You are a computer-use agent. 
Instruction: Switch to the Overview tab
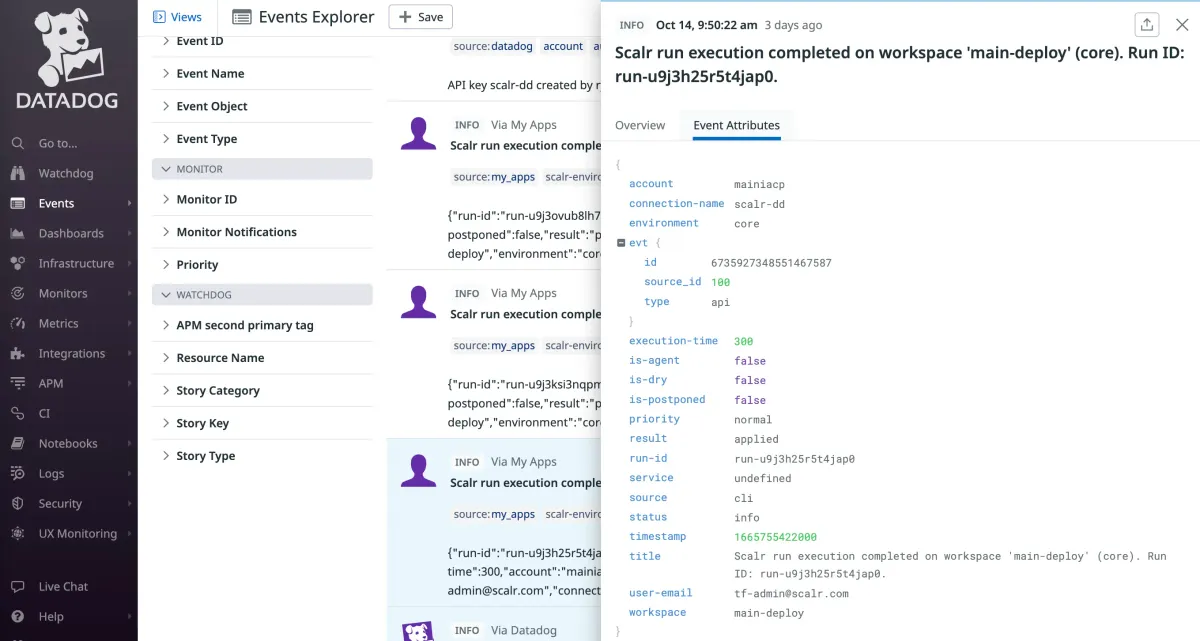click(640, 125)
